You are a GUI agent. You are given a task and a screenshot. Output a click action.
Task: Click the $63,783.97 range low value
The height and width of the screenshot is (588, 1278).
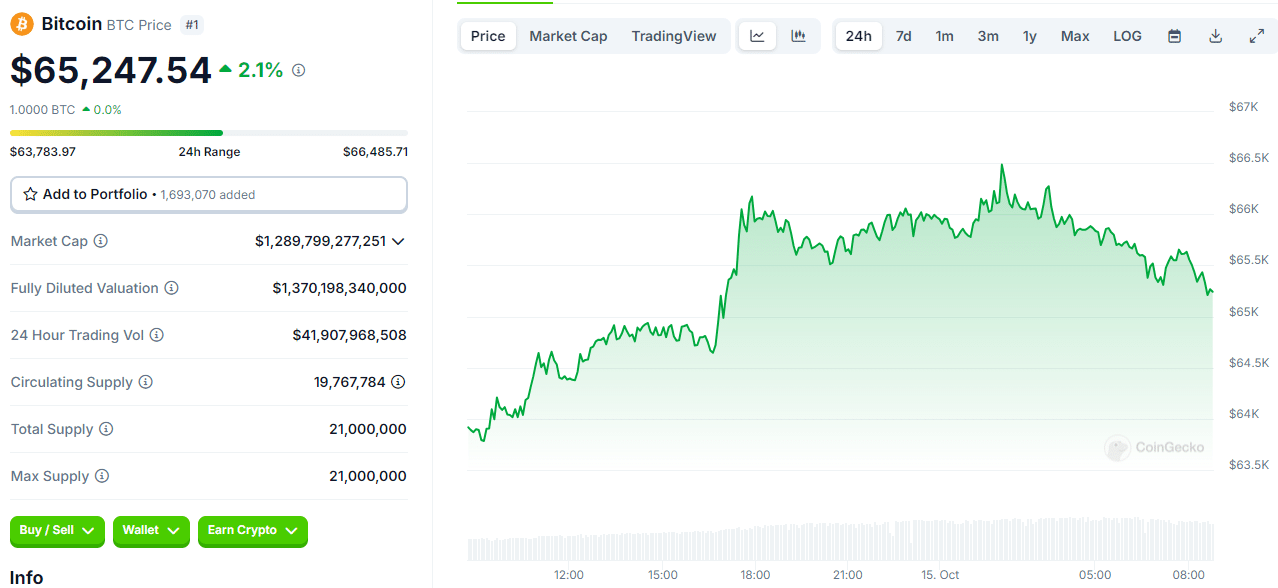pyautogui.click(x=43, y=152)
